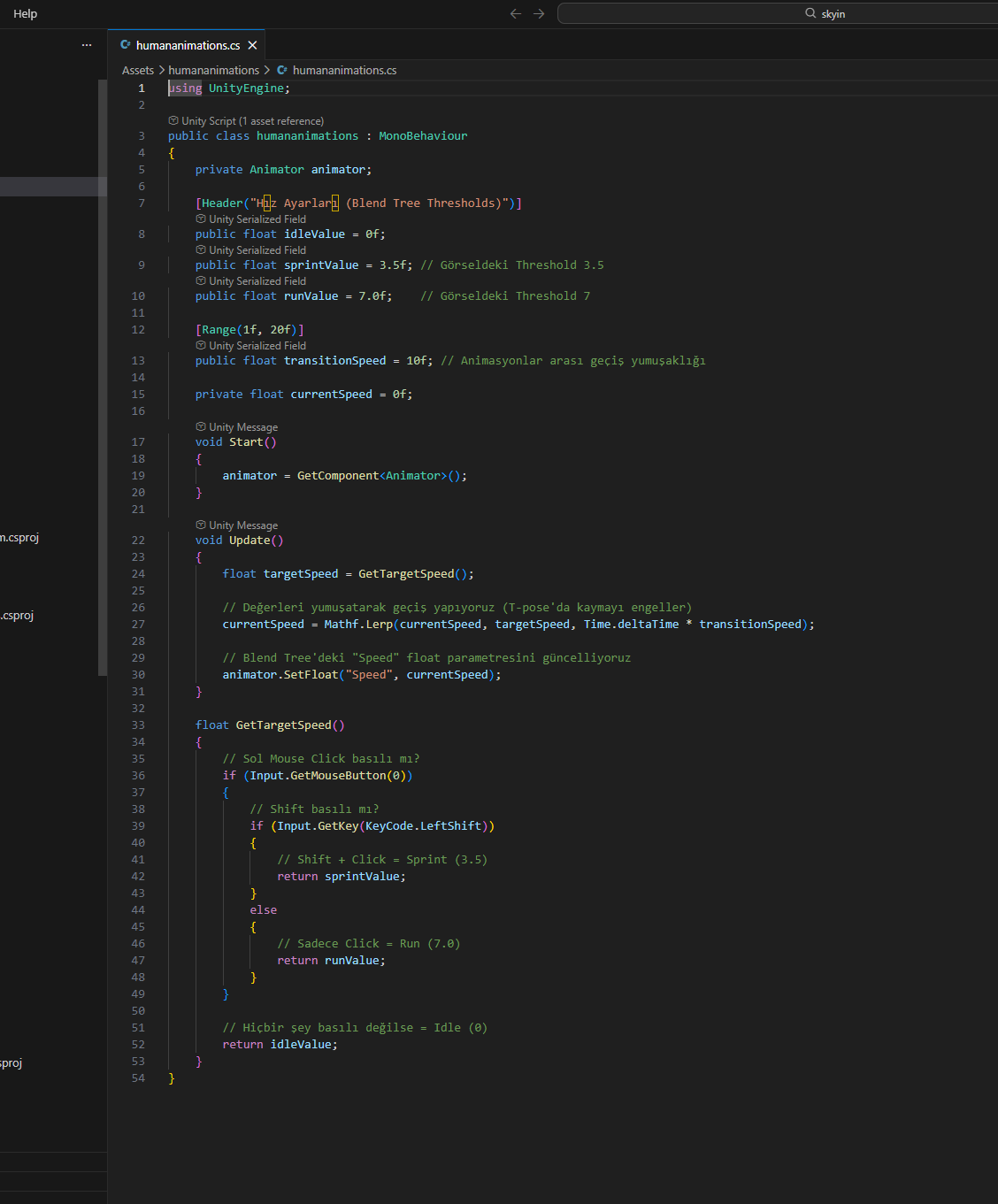Click line number 33 in the gutter
Screen dimensions: 998x1204
tap(138, 725)
